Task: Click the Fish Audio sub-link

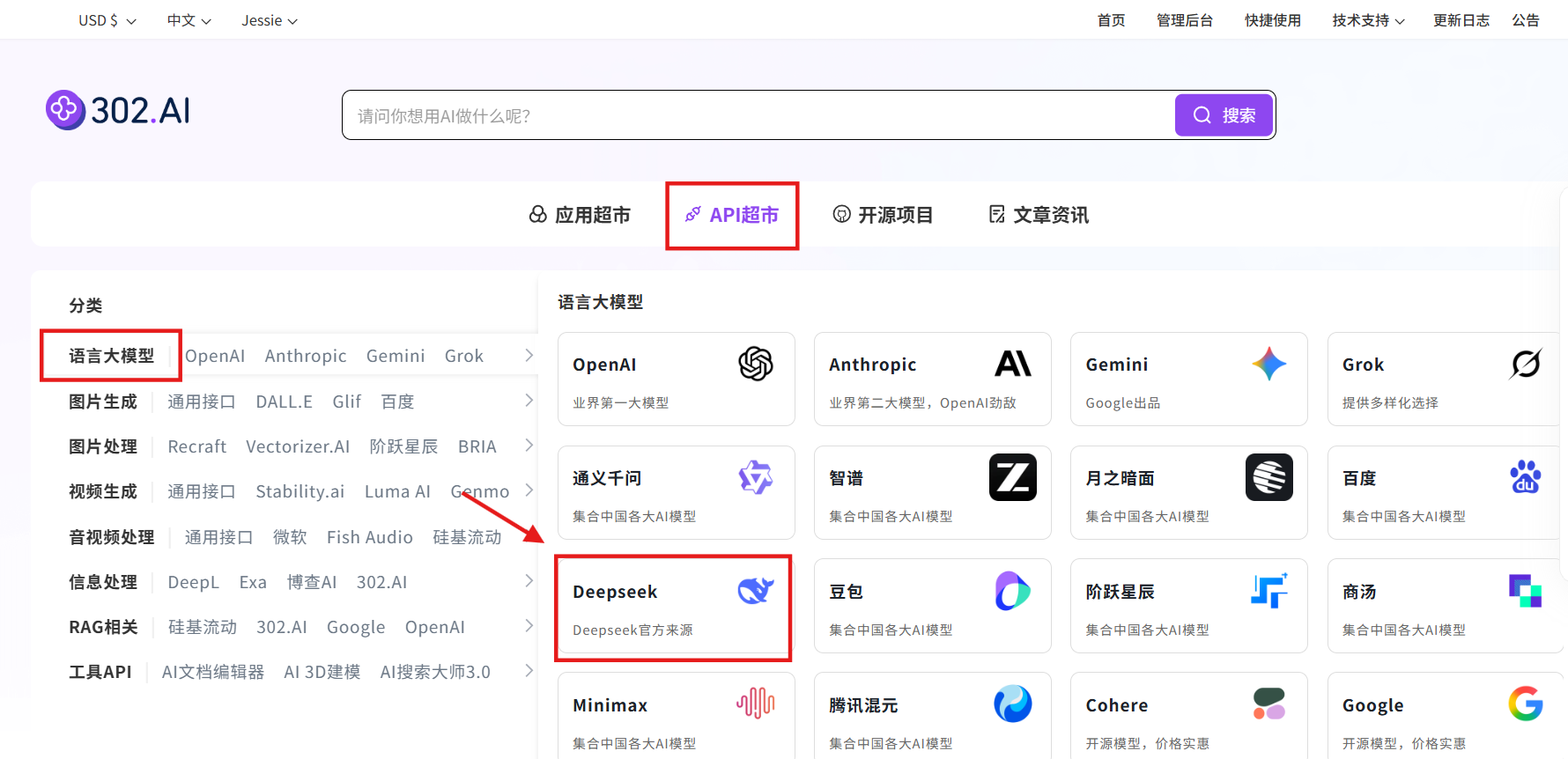Action: coord(369,537)
